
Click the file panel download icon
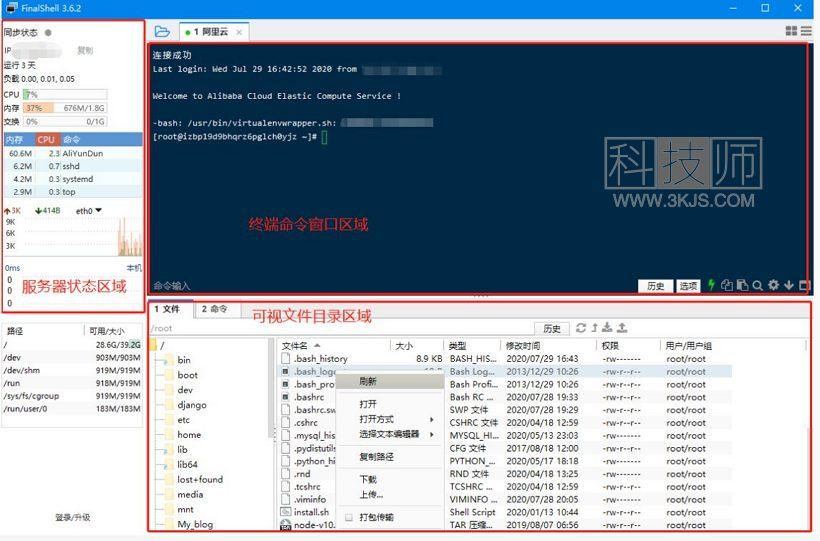click(x=607, y=328)
